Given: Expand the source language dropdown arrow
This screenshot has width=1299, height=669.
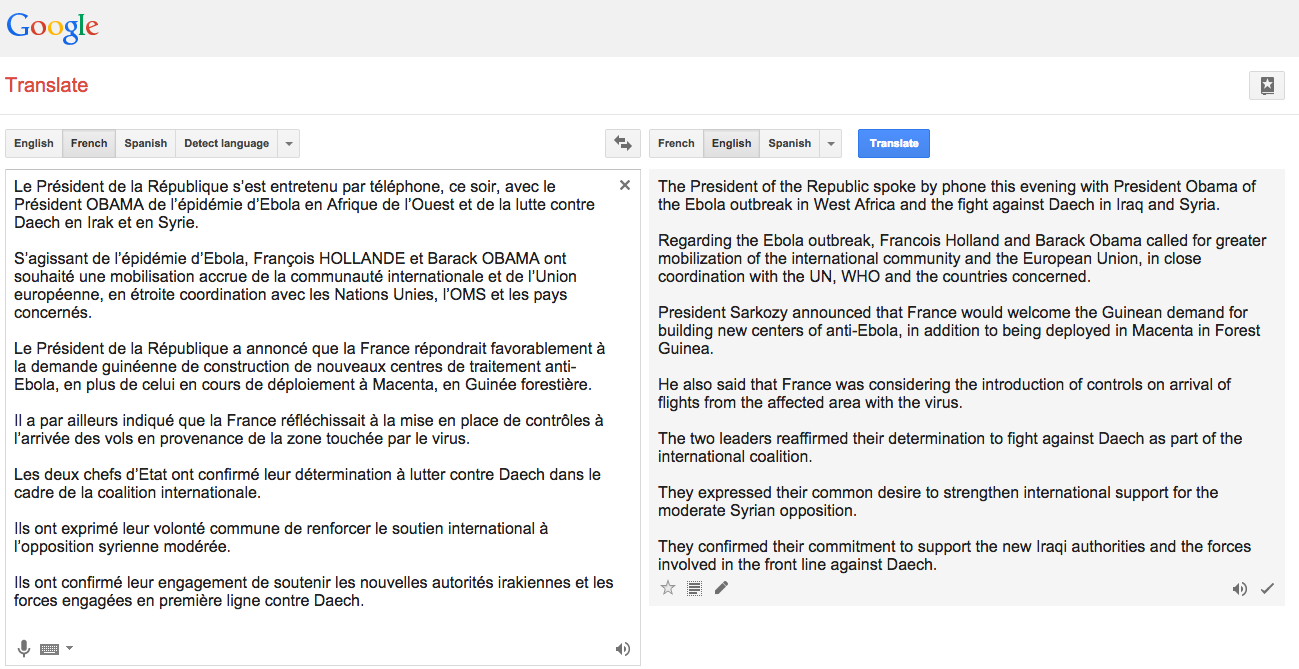Looking at the screenshot, I should 289,143.
